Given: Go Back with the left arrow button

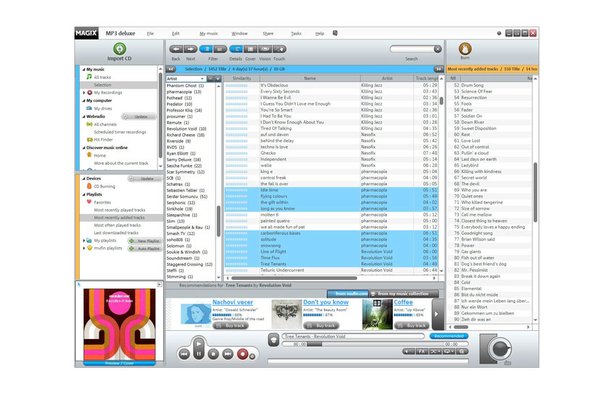Looking at the screenshot, I should tap(176, 49).
